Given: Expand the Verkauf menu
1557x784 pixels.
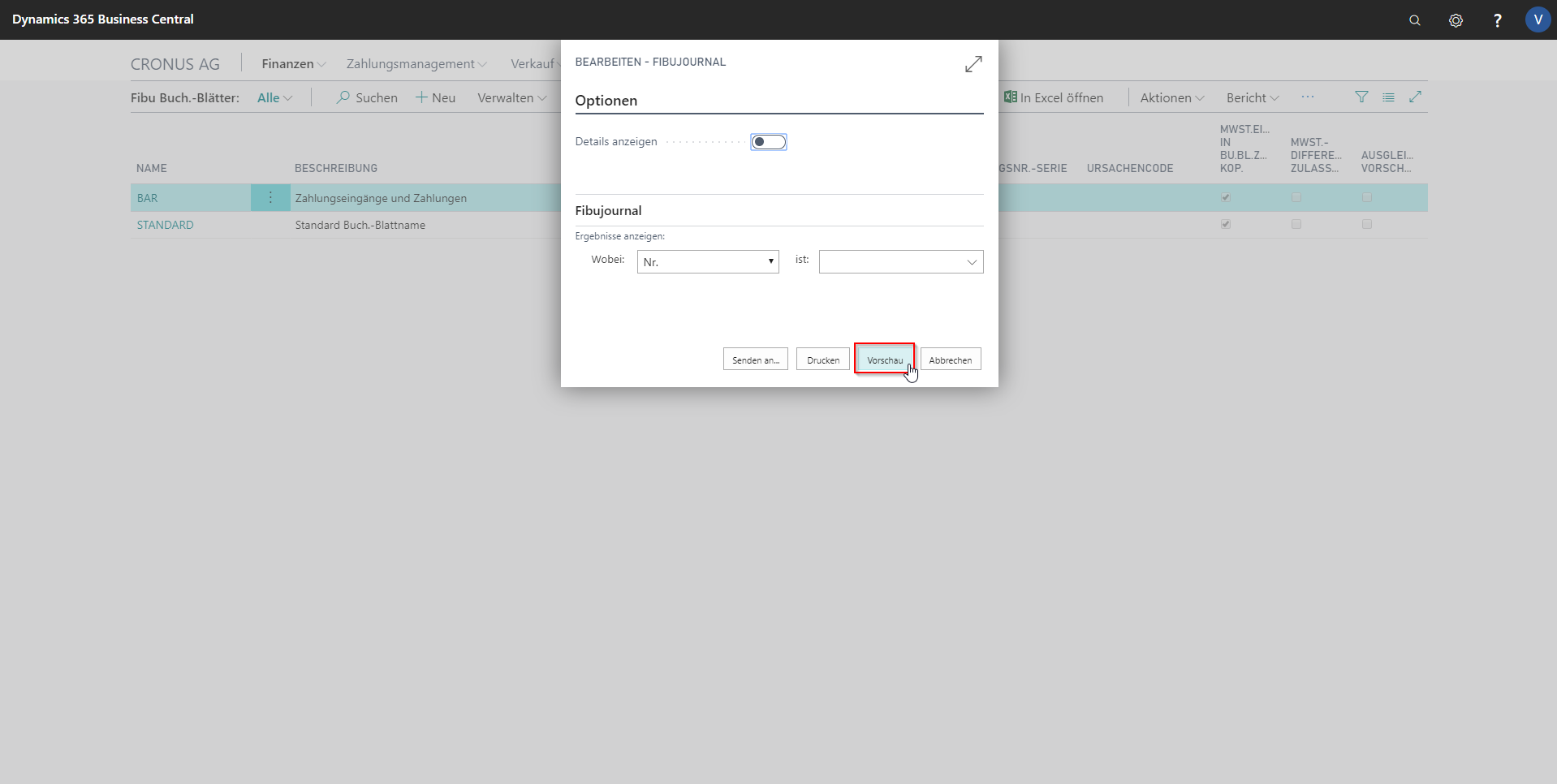Looking at the screenshot, I should pos(535,64).
